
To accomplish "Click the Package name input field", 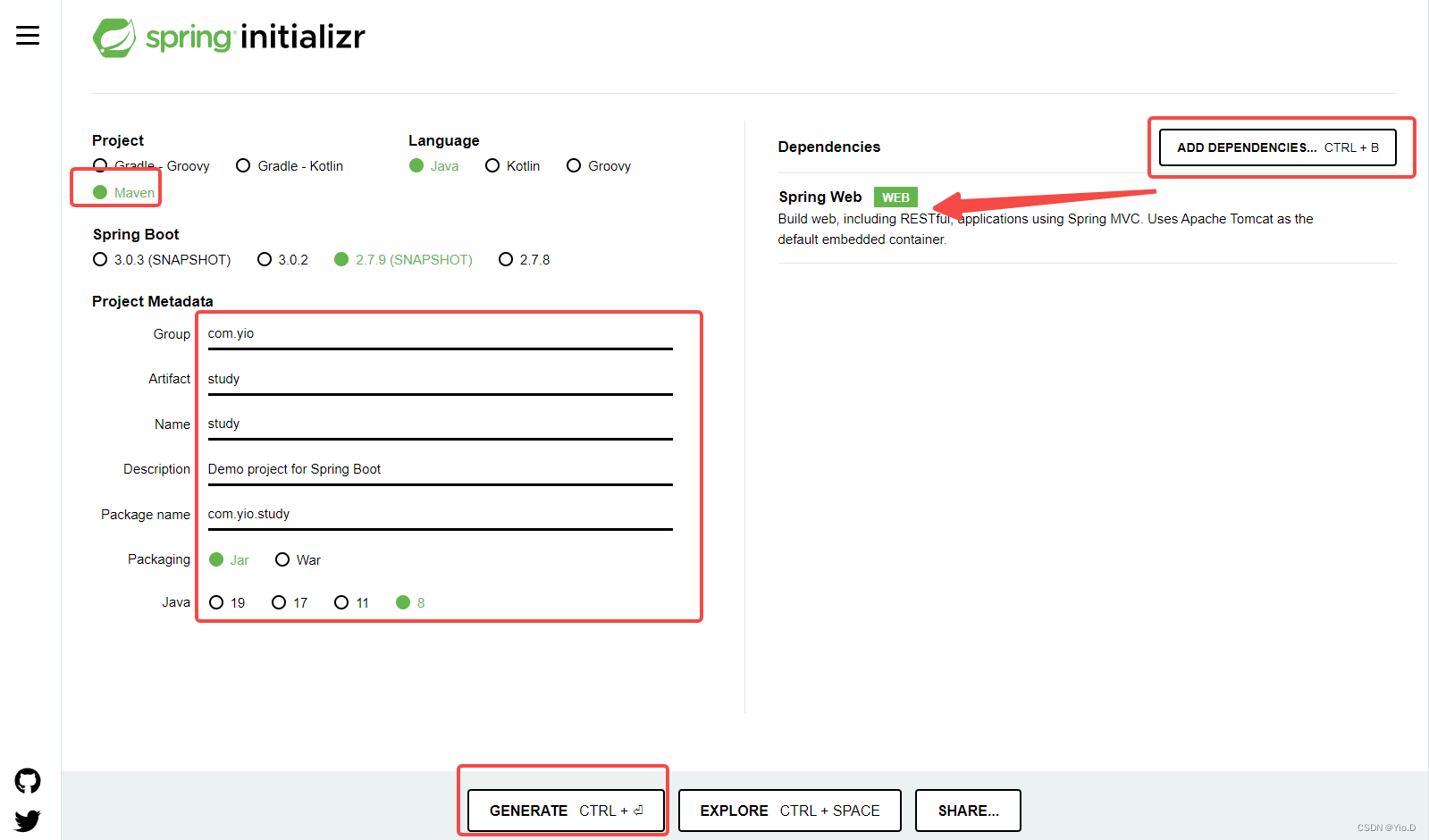I will [x=440, y=515].
